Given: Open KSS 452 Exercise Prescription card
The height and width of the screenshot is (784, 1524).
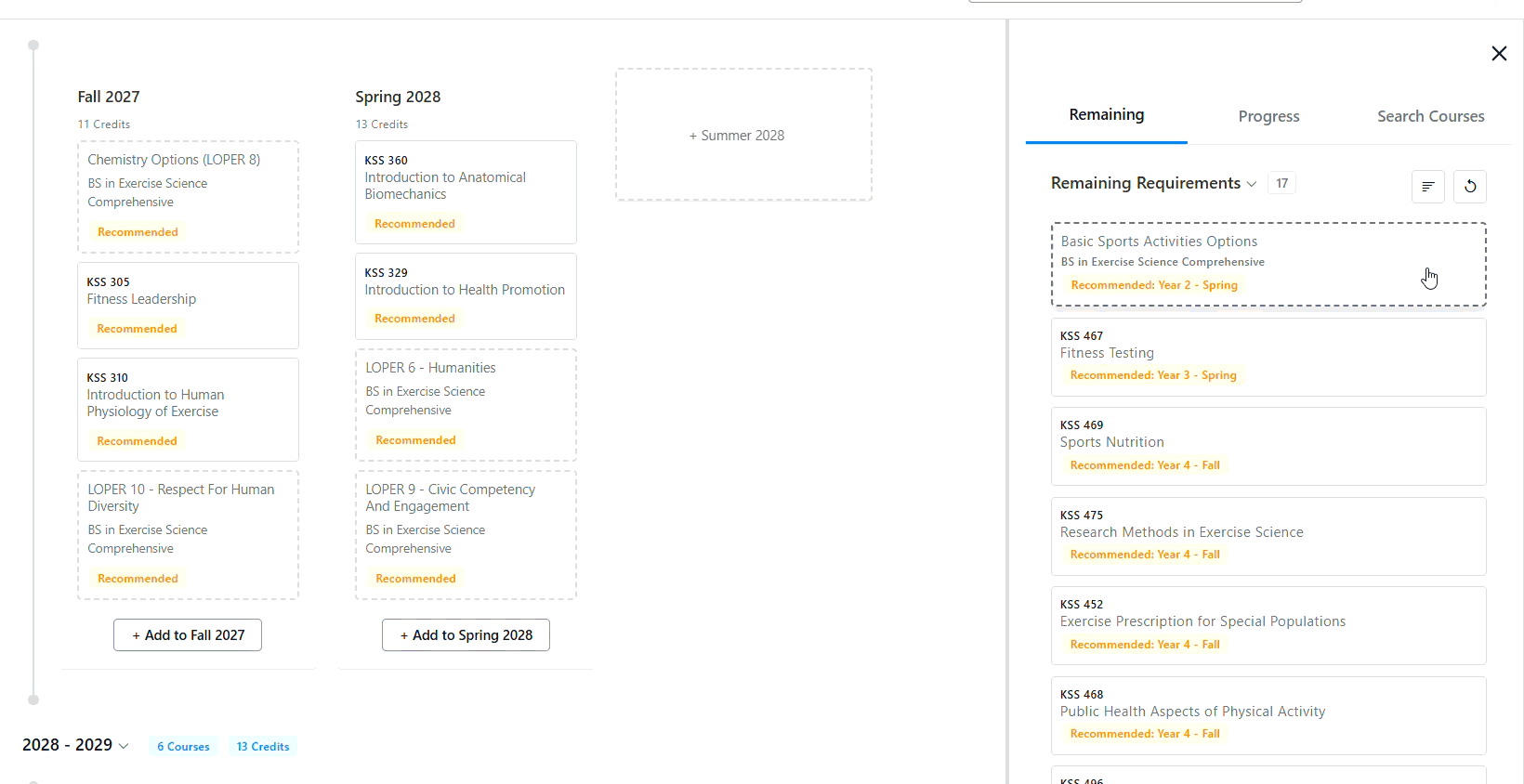Looking at the screenshot, I should (1268, 625).
